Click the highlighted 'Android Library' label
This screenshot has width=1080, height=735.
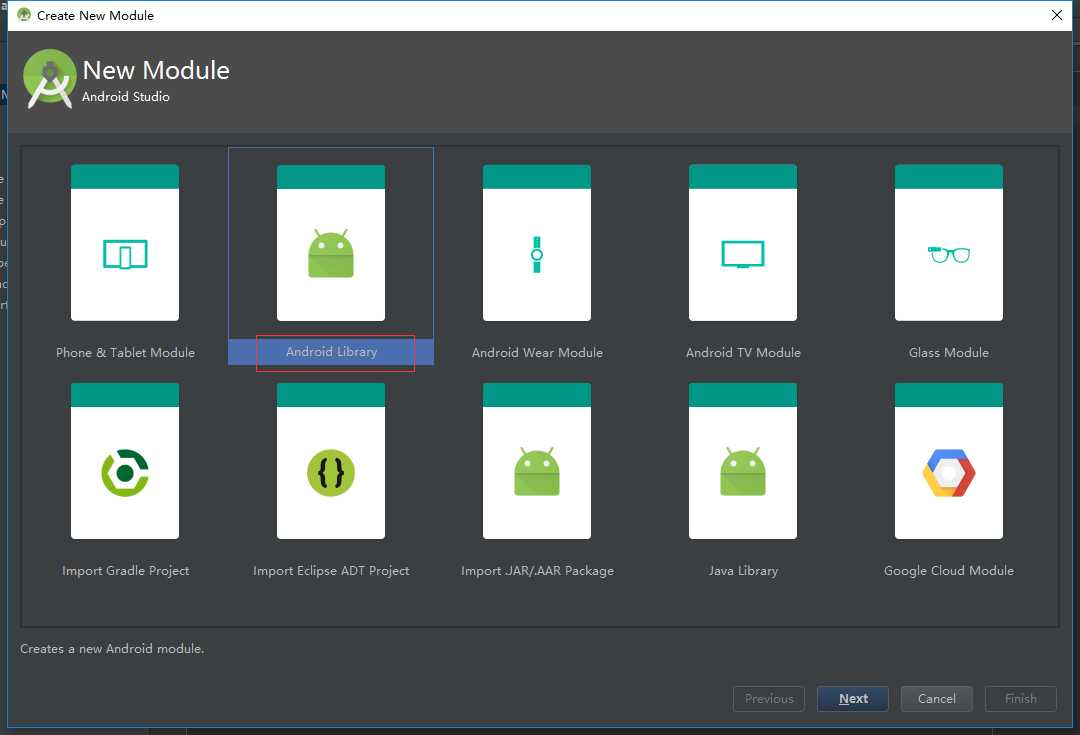(331, 352)
